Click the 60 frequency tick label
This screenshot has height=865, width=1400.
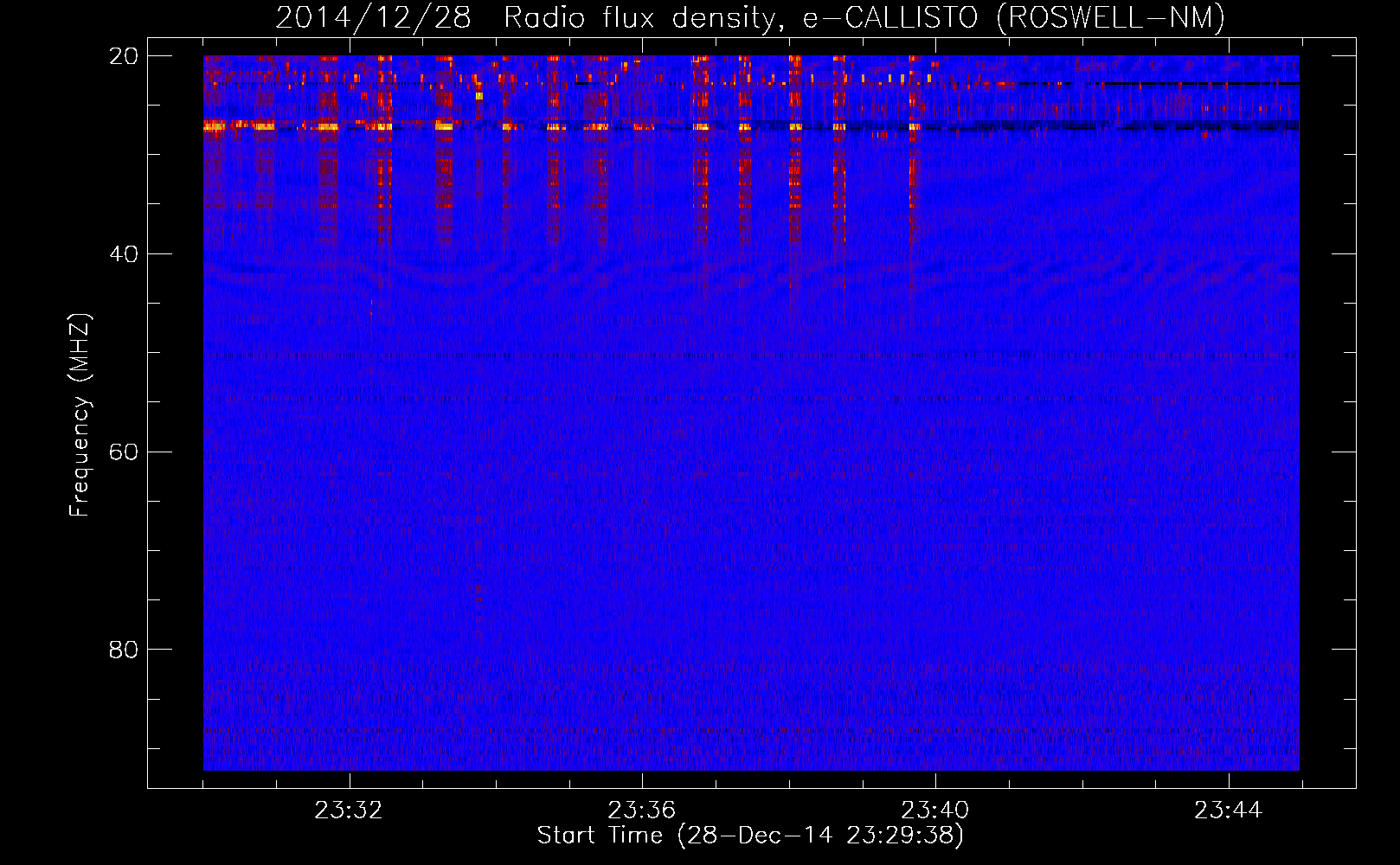point(124,452)
